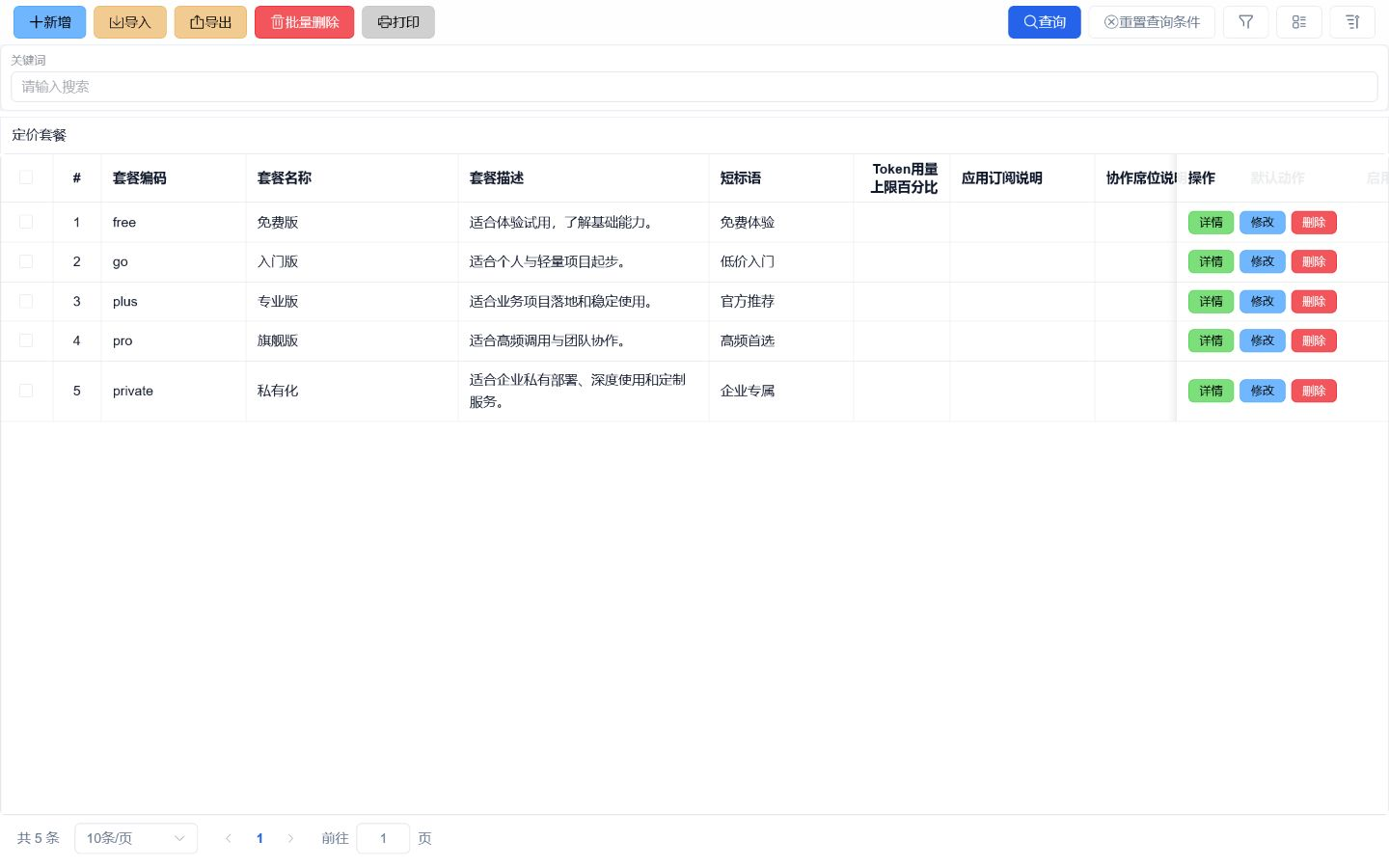View 详情 of the go plan
This screenshot has width=1389, height=868.
[1211, 262]
